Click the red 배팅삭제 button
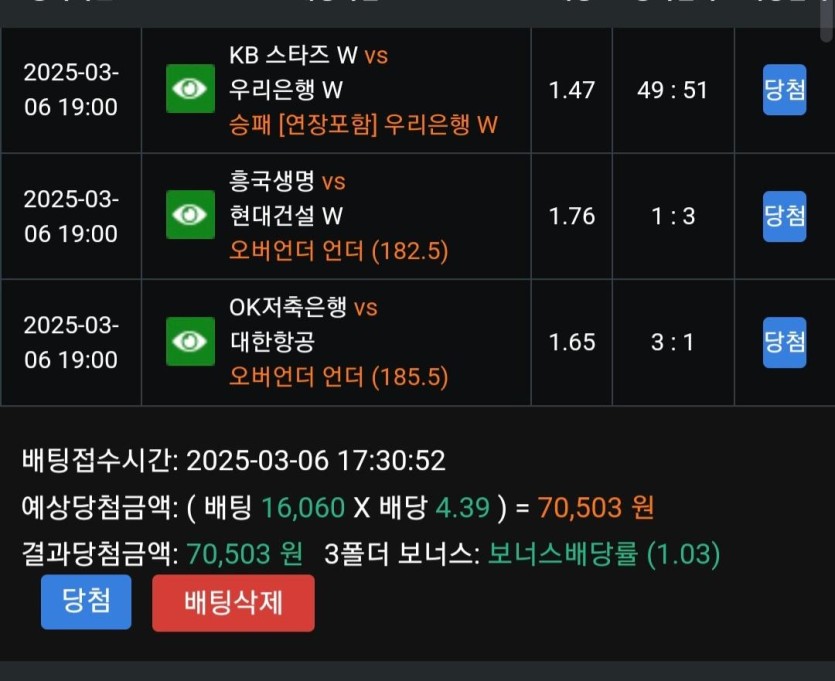Screen dimensions: 835x681 (x=233, y=603)
